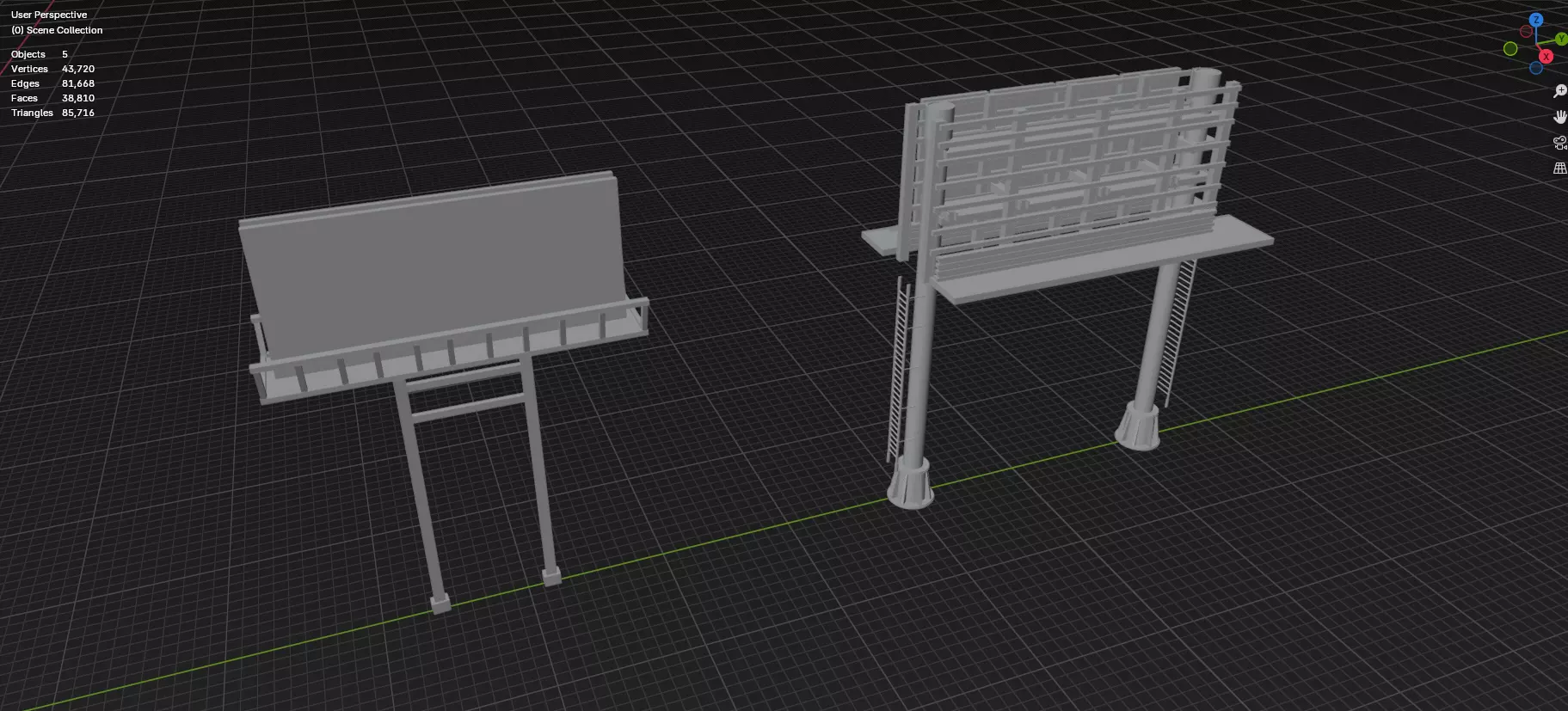Click the negative Y axis circle on the gizmo
This screenshot has height=711, width=1568.
(1510, 49)
